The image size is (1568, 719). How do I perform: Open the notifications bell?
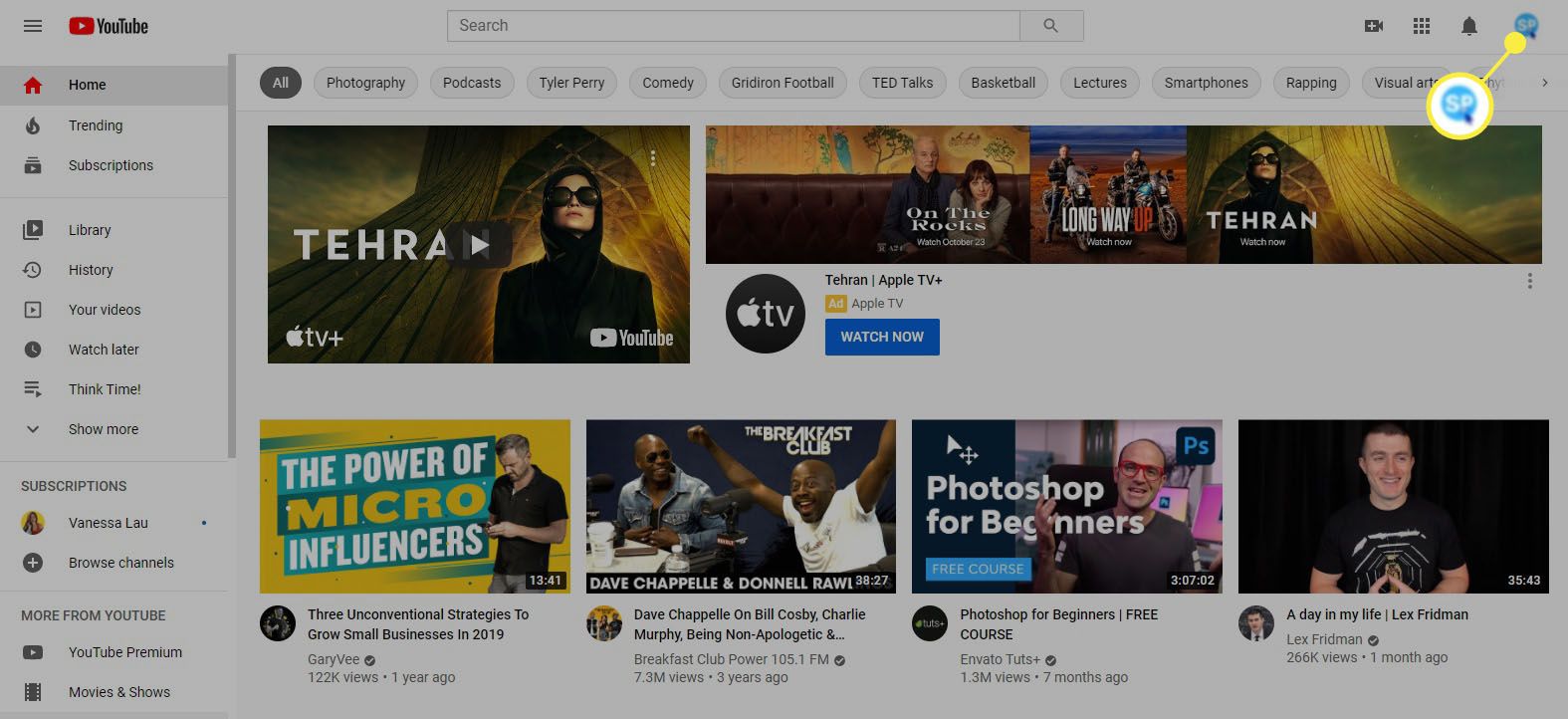pyautogui.click(x=1469, y=26)
